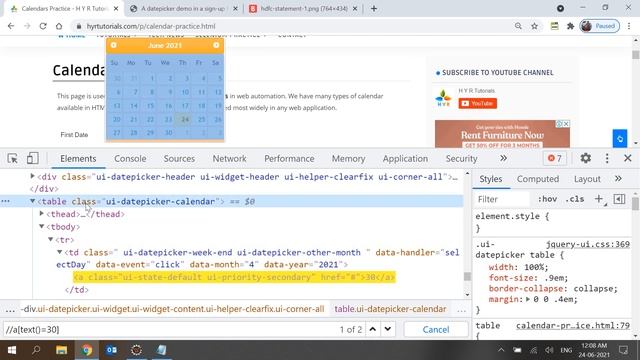Screen dimensions: 640x360
Task: Pick date 10 in the calendar
Action: (185, 92)
